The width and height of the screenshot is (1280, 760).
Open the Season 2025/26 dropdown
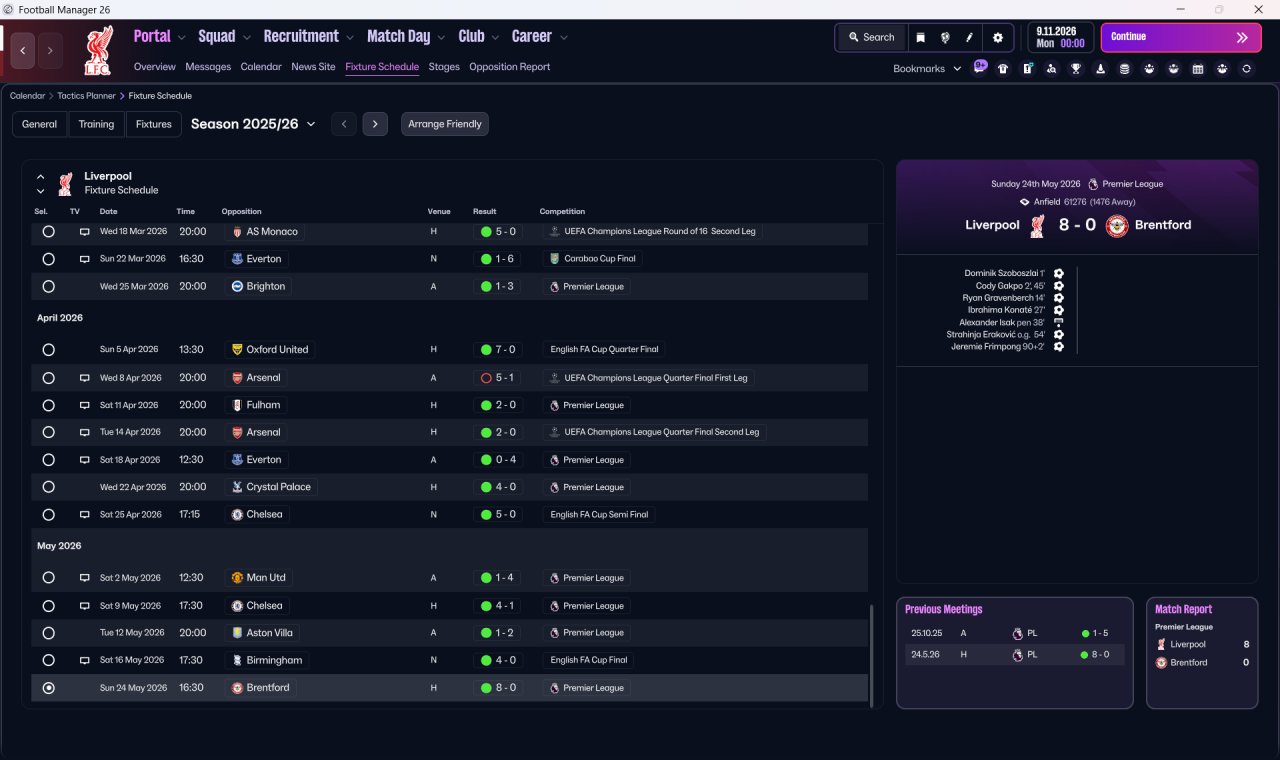pyautogui.click(x=253, y=124)
